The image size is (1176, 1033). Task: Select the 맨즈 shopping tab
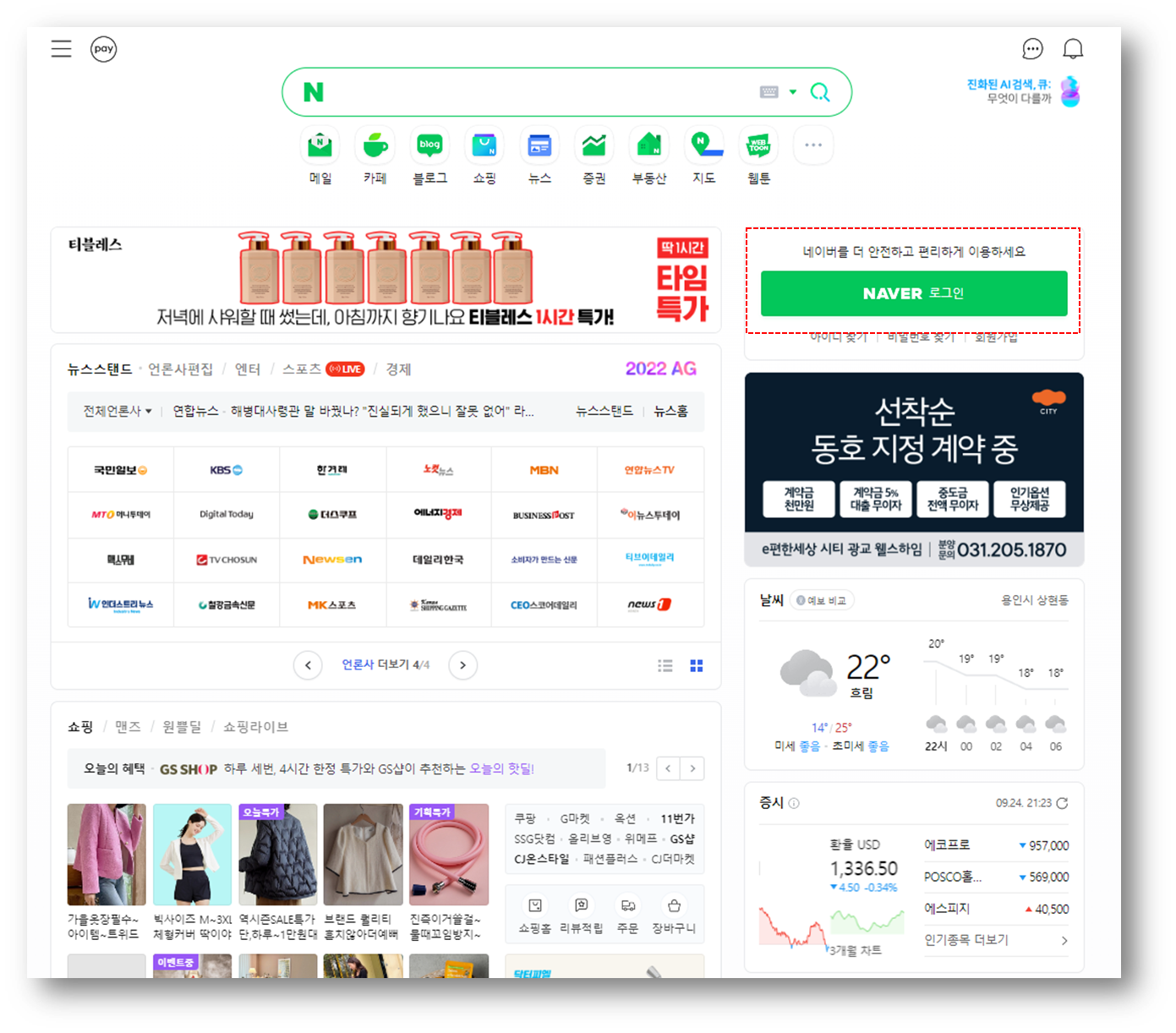click(x=128, y=727)
